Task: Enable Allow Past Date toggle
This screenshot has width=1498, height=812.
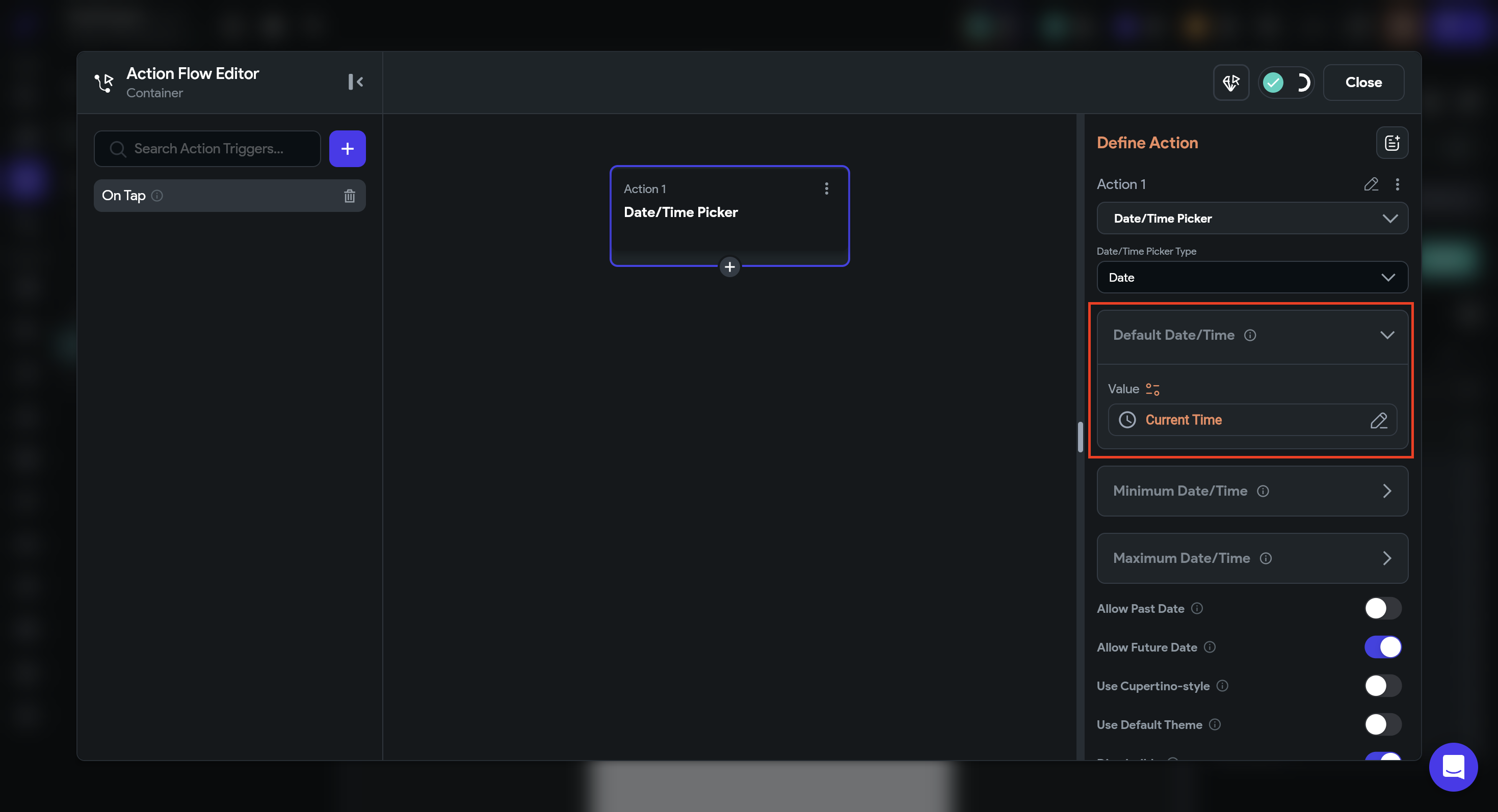Action: point(1382,609)
